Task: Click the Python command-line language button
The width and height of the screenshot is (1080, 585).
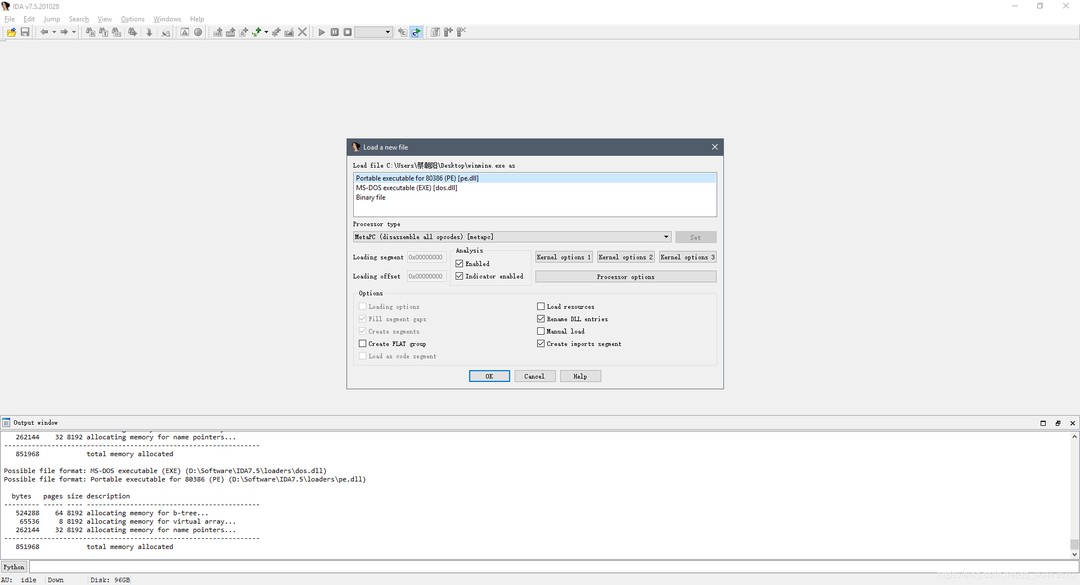Action: pos(14,567)
